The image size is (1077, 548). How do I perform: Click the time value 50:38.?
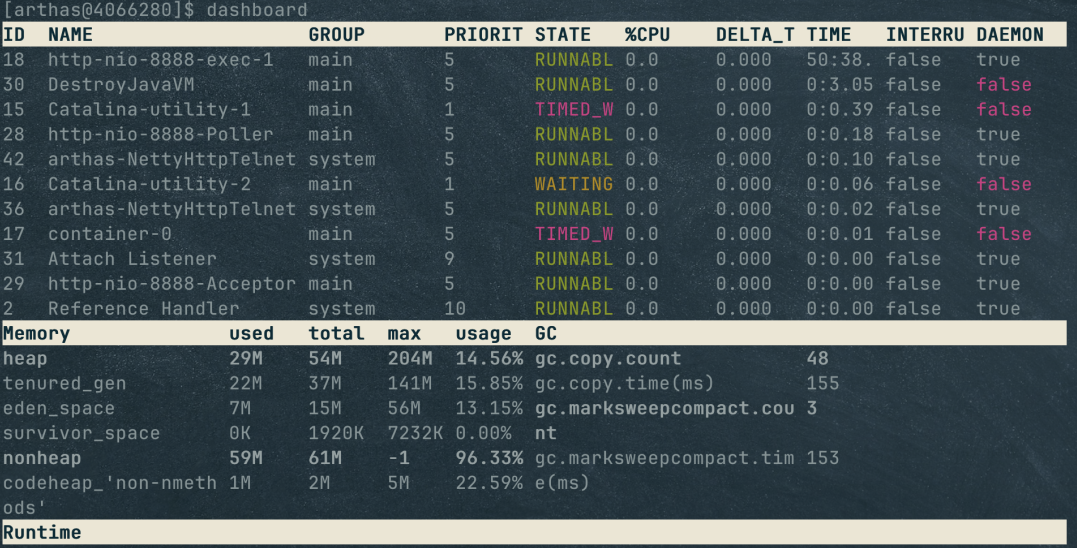[839, 60]
